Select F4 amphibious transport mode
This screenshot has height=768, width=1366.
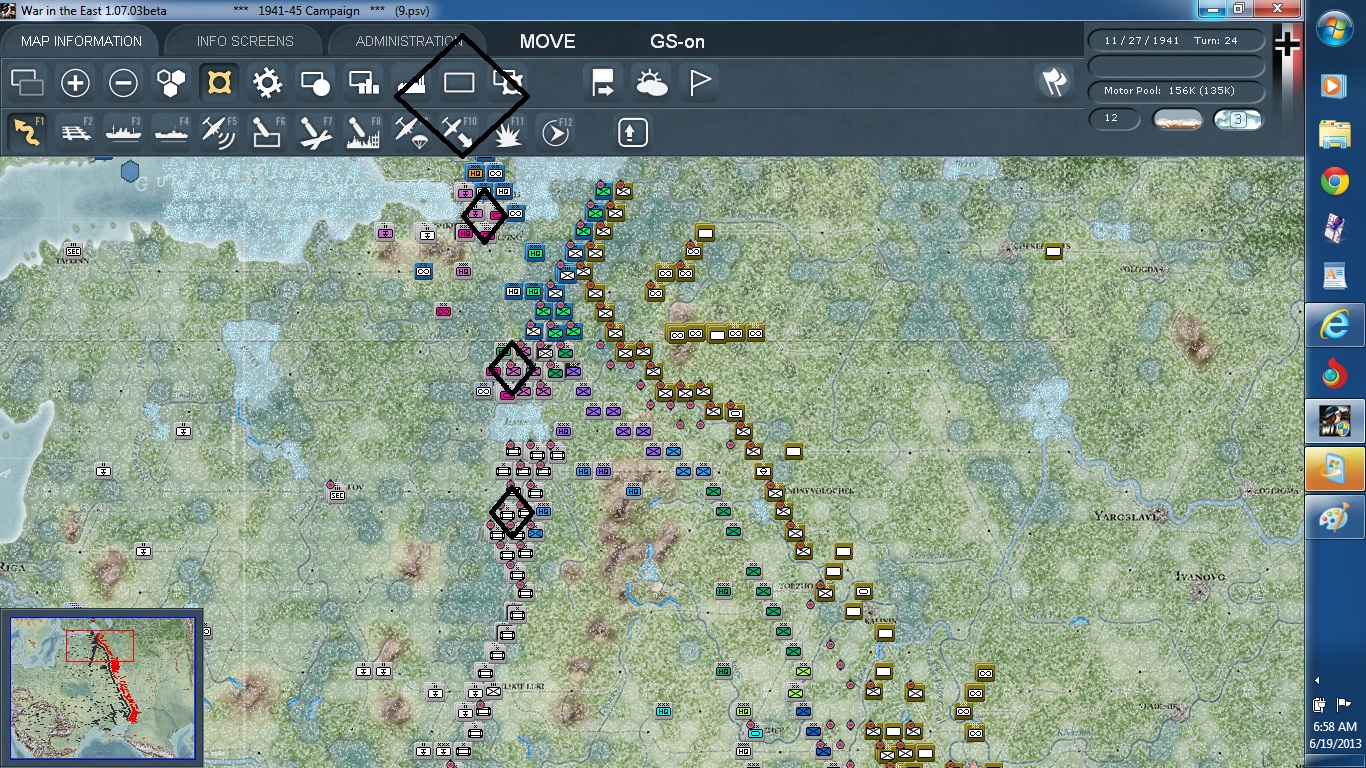tap(171, 132)
